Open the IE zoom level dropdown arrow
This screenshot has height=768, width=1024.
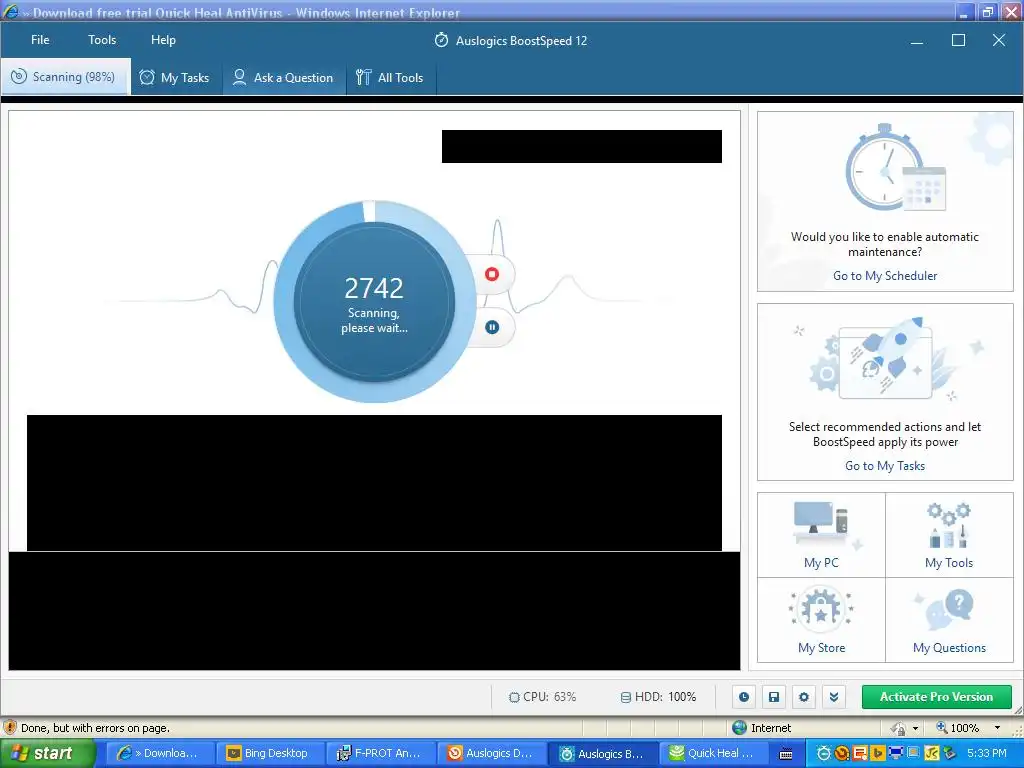pyautogui.click(x=997, y=728)
